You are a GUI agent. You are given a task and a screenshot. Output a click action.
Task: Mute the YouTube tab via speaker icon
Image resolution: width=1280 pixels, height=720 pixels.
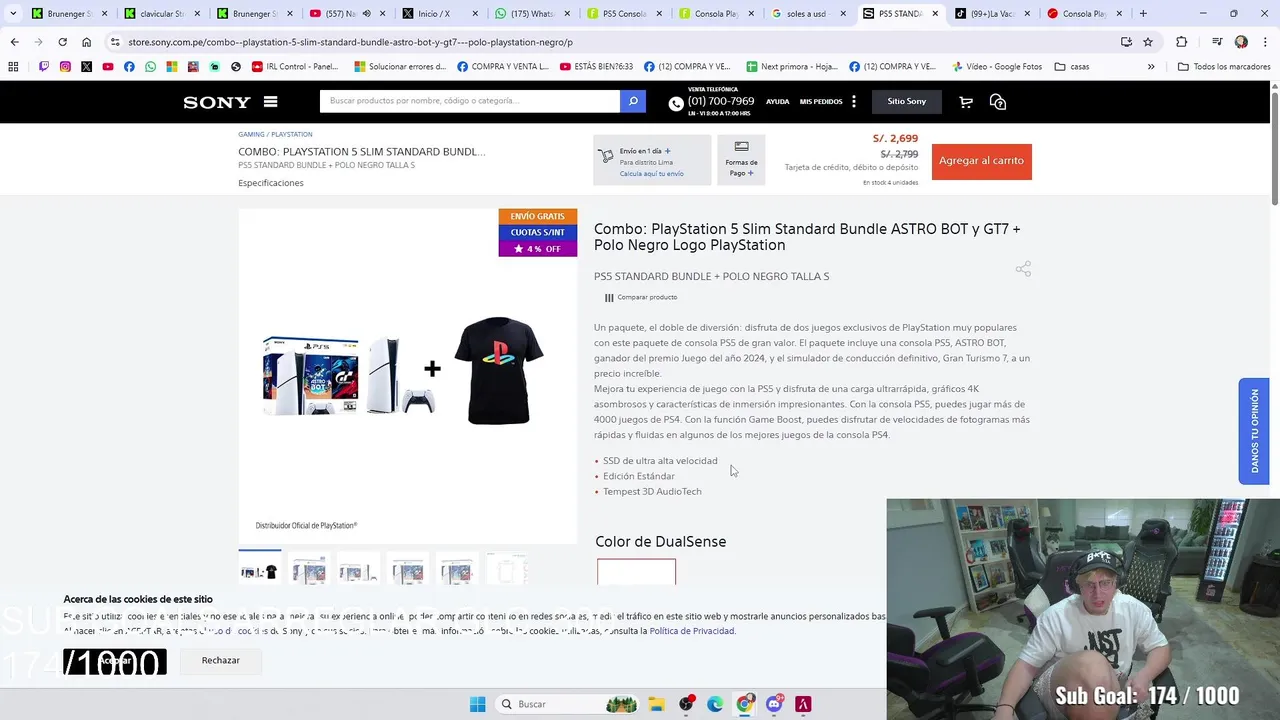point(366,14)
